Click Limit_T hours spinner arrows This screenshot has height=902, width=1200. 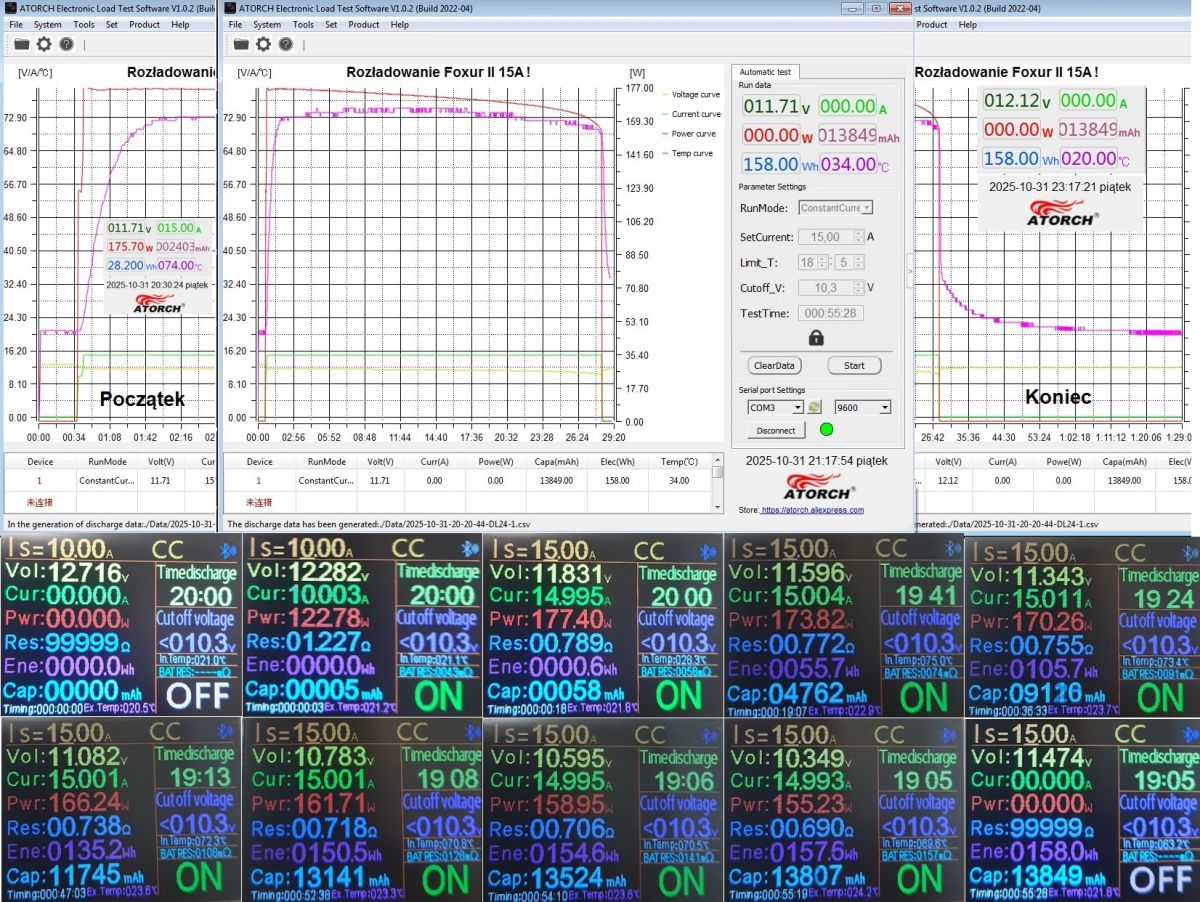point(823,262)
